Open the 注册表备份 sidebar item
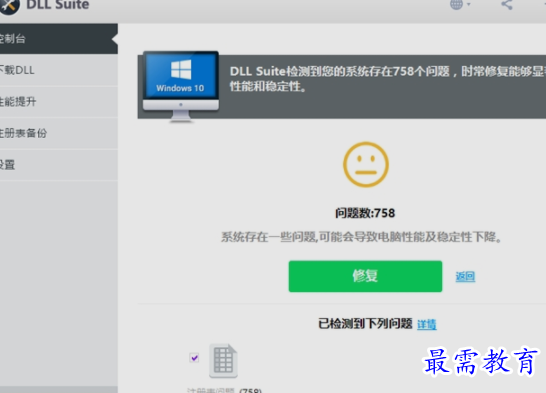The width and height of the screenshot is (546, 393). tap(59, 133)
